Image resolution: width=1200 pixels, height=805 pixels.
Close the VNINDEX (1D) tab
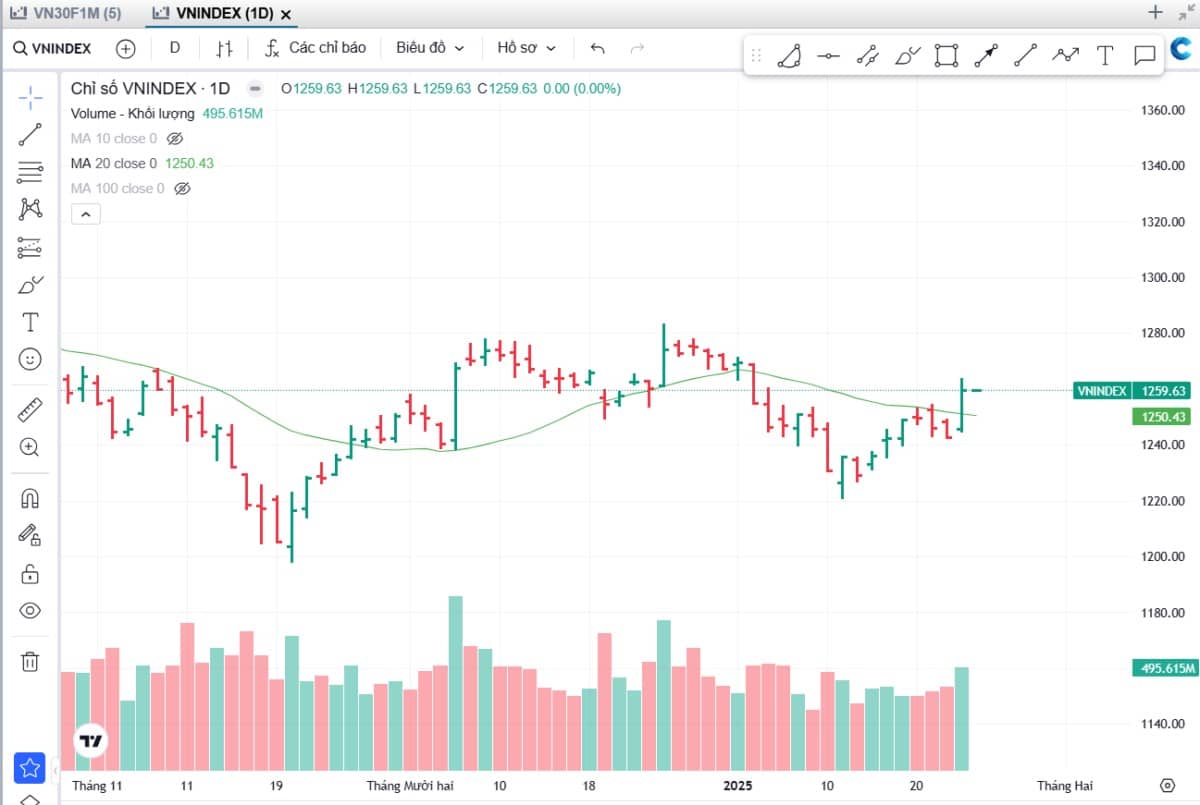pos(286,15)
